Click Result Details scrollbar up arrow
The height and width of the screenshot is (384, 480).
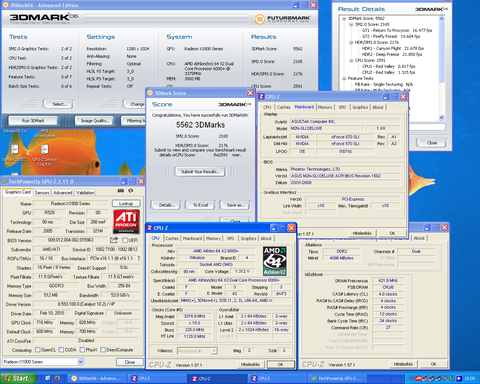[x=442, y=19]
